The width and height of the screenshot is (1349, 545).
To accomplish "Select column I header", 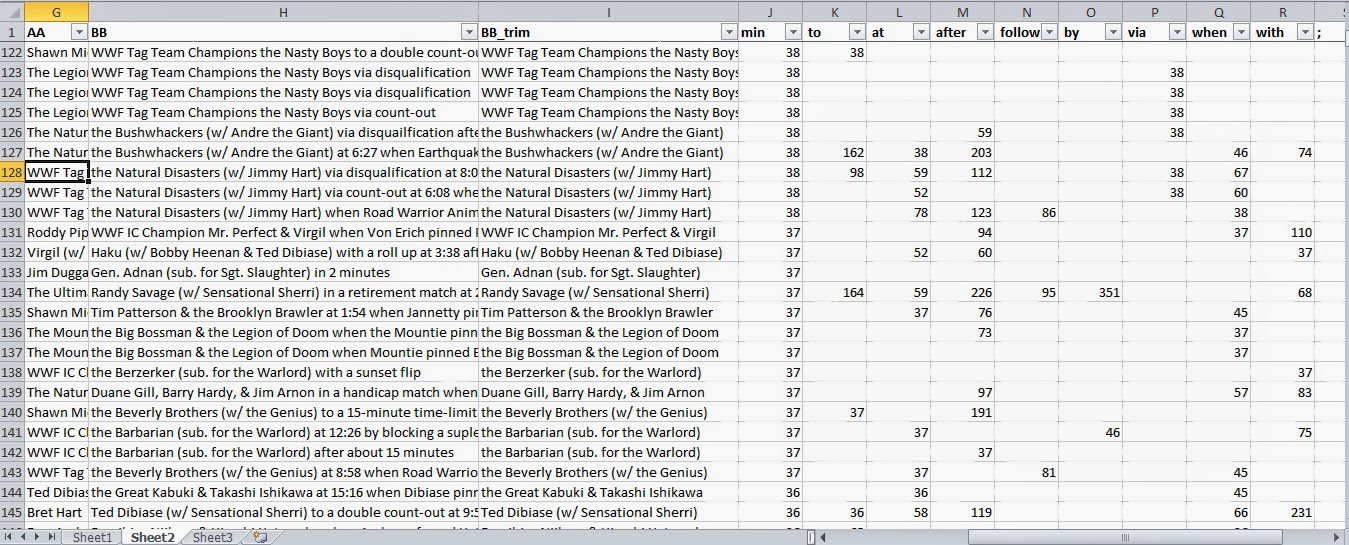I will point(608,11).
